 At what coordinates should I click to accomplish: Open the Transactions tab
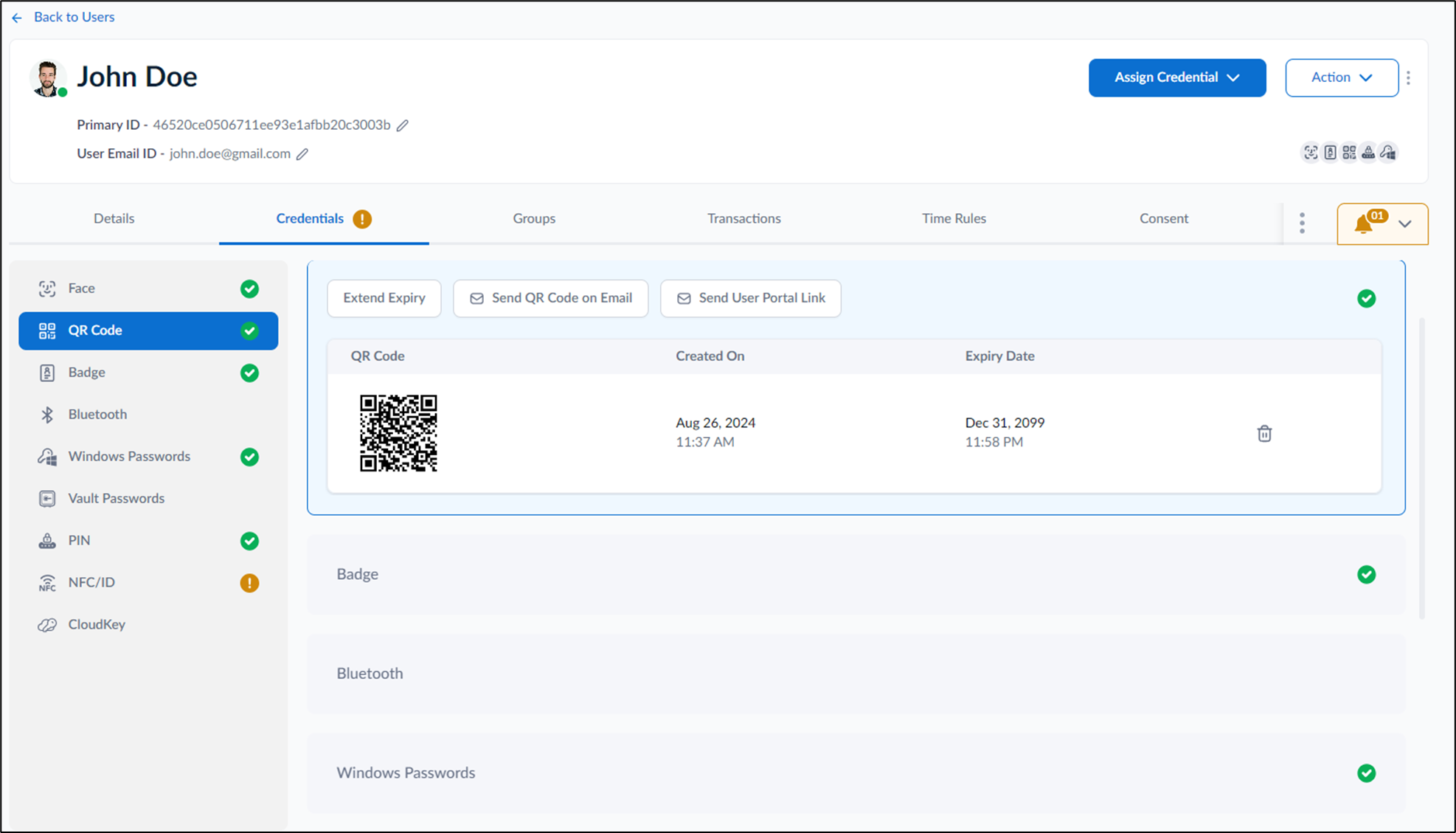743,219
